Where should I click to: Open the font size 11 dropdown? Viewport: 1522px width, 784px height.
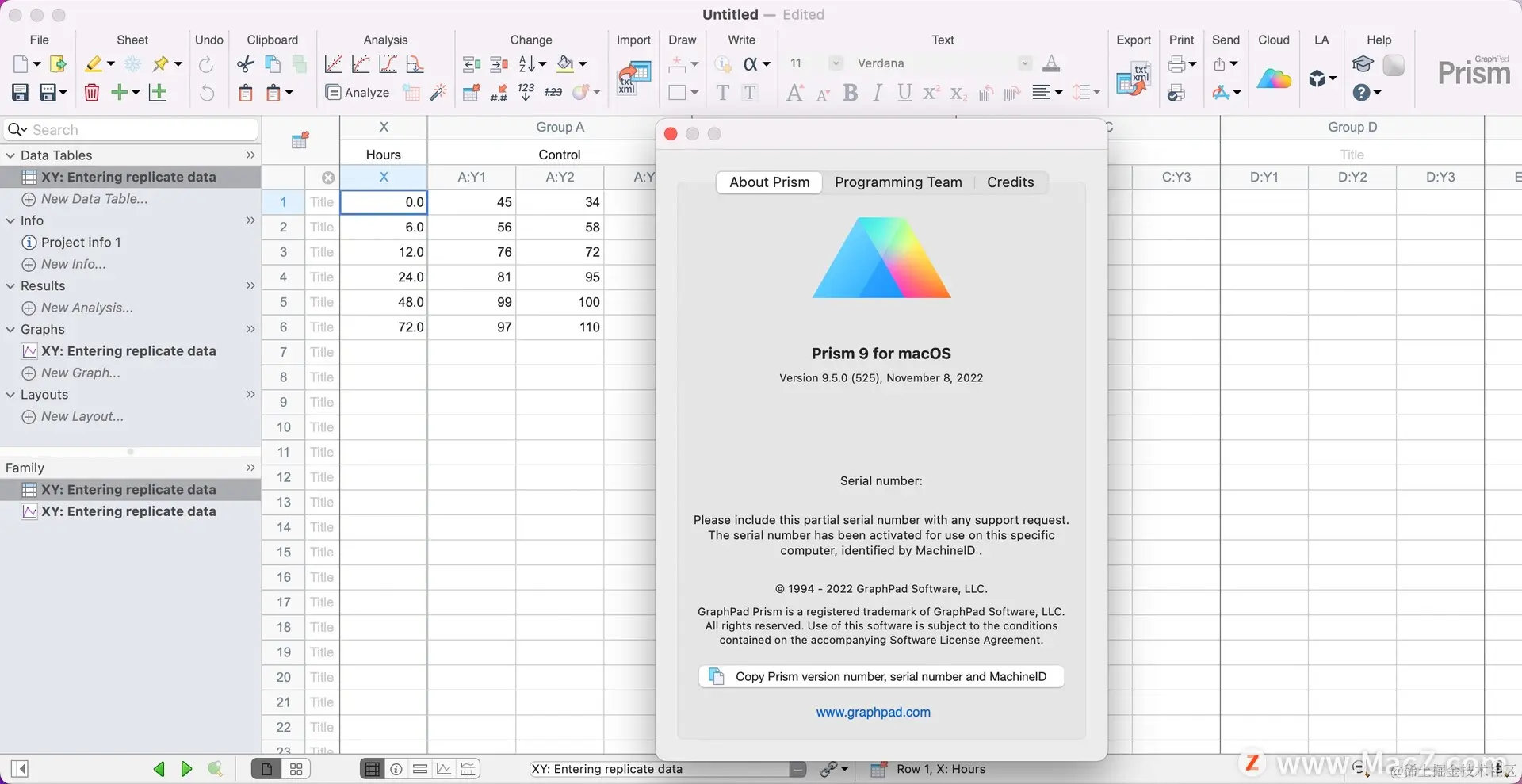click(x=836, y=63)
